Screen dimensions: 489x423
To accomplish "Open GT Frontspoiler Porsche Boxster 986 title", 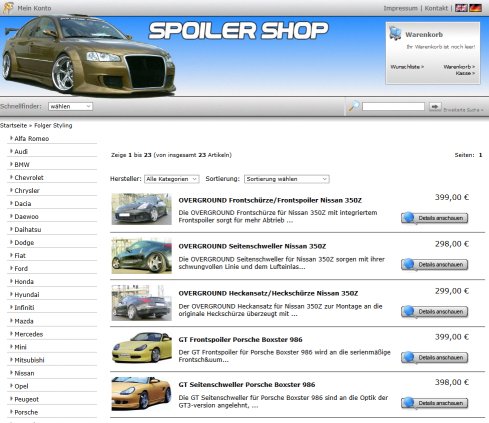I will [240, 340].
